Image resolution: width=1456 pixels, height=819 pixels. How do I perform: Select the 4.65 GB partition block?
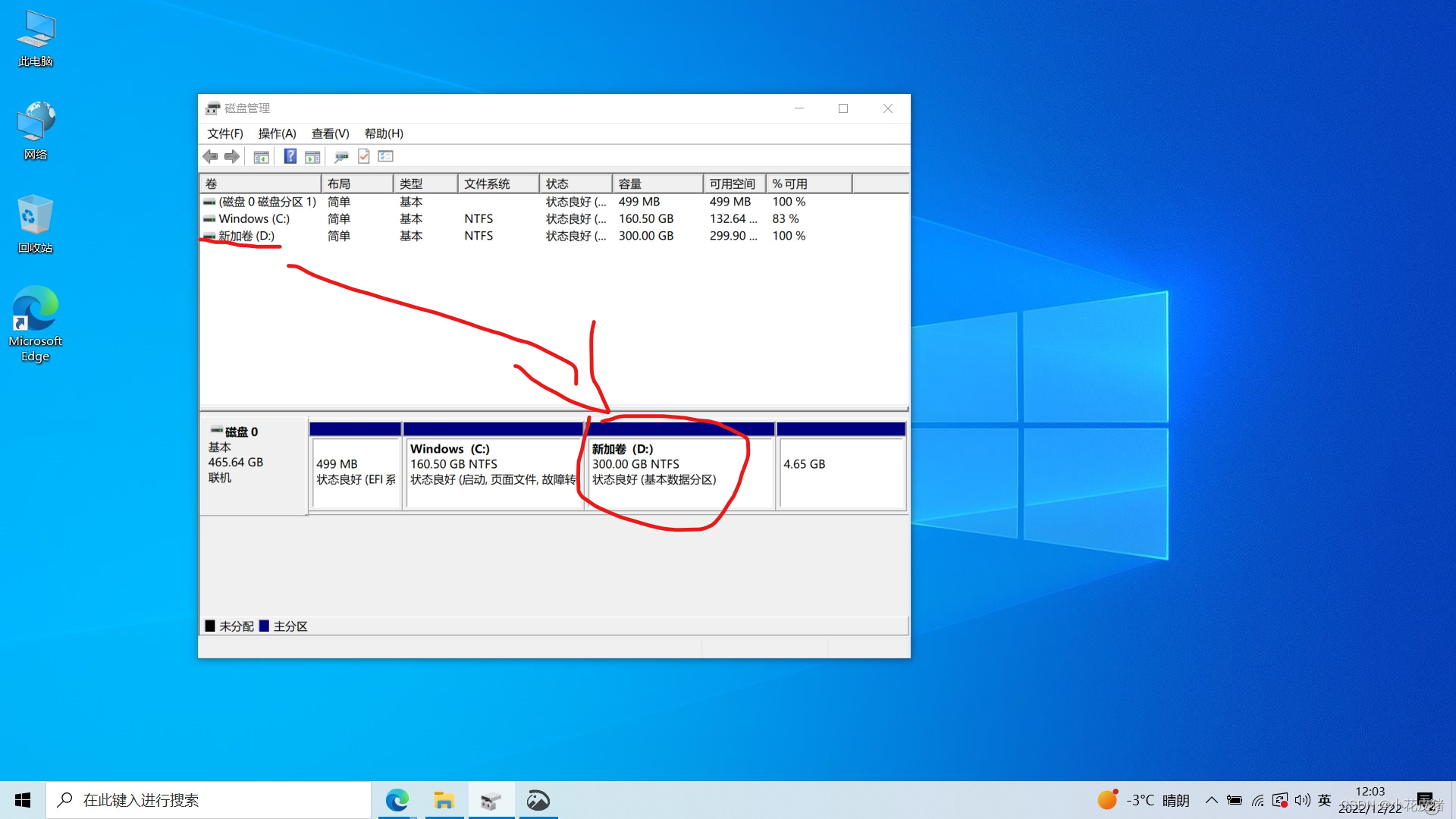tap(841, 470)
